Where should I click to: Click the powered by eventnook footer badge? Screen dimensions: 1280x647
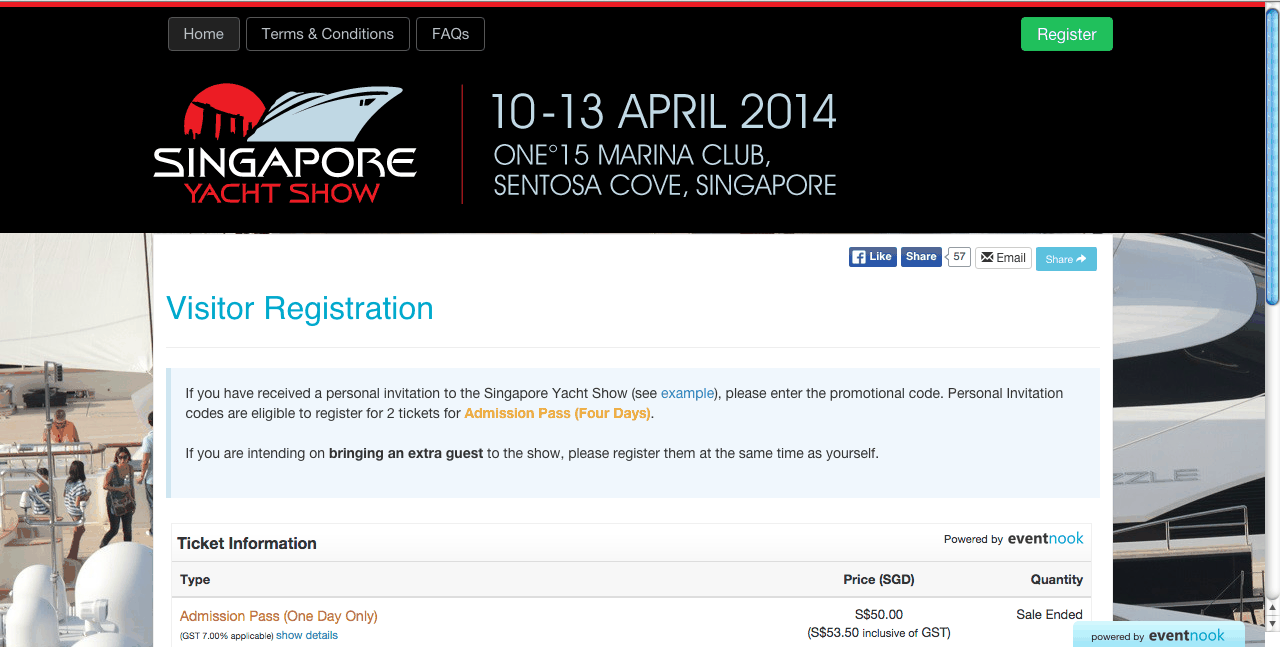(x=1158, y=635)
